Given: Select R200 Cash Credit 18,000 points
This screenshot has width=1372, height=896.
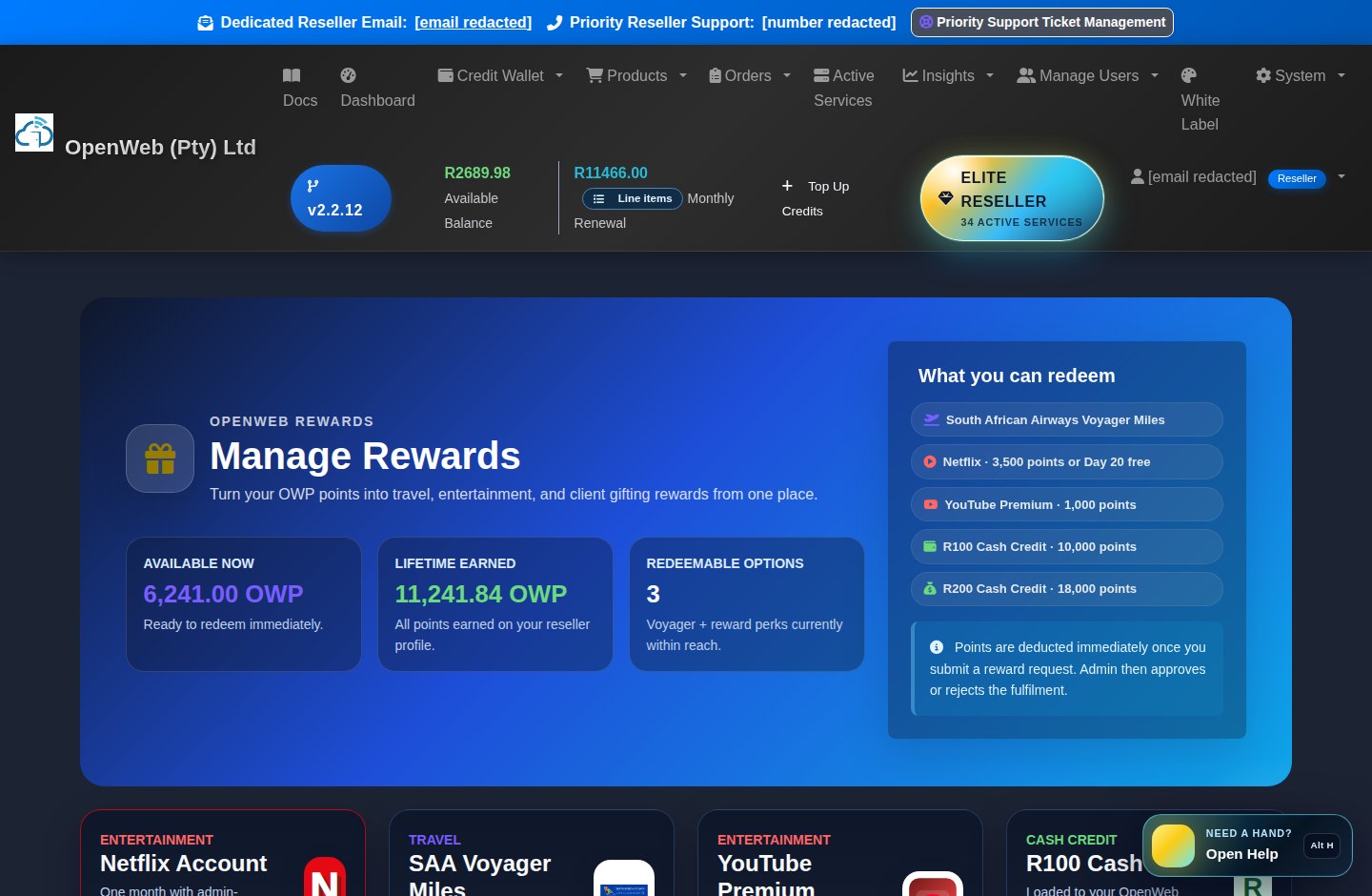Looking at the screenshot, I should click(1067, 589).
